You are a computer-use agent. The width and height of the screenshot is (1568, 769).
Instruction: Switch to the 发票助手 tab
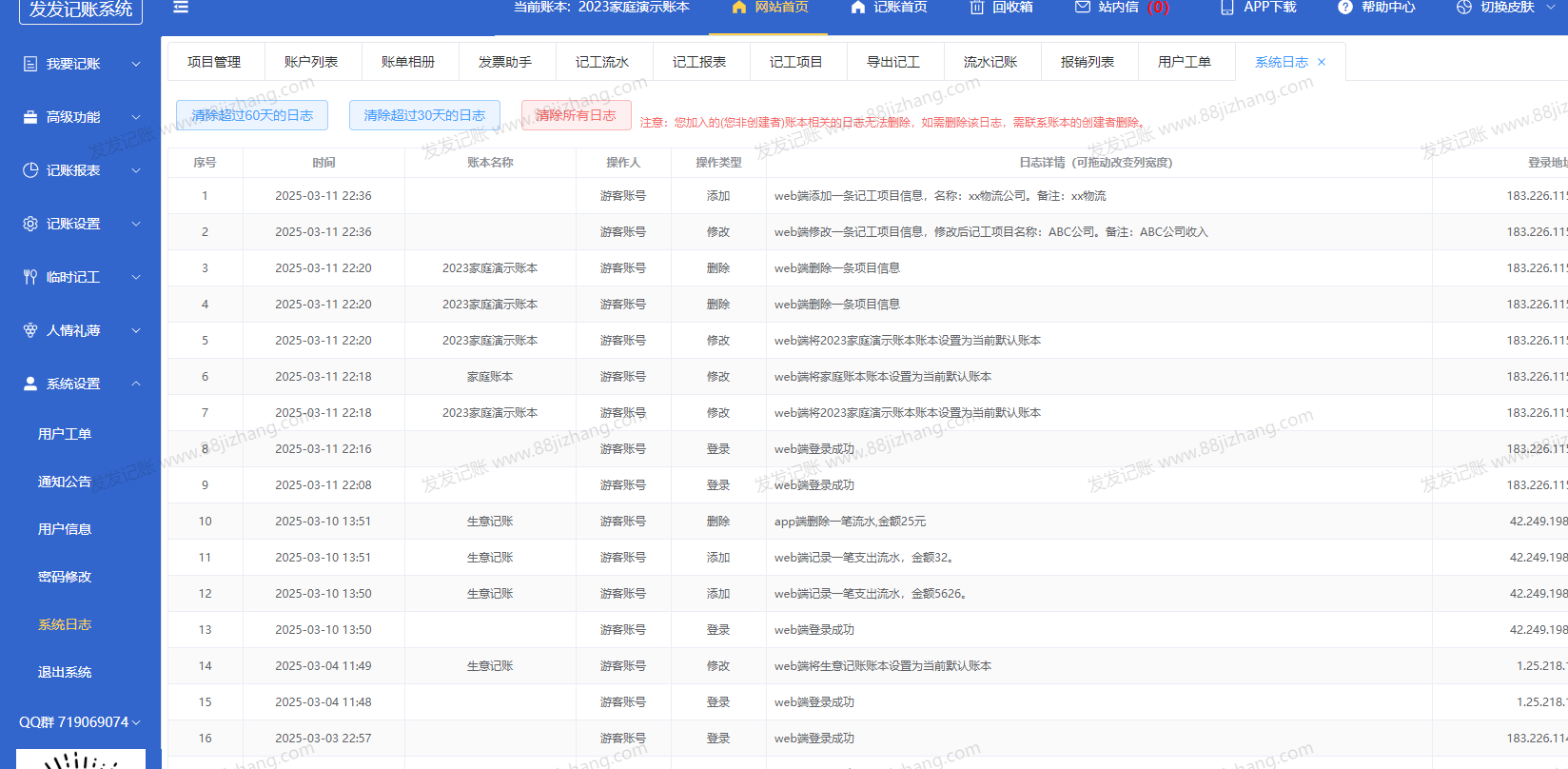(x=505, y=62)
